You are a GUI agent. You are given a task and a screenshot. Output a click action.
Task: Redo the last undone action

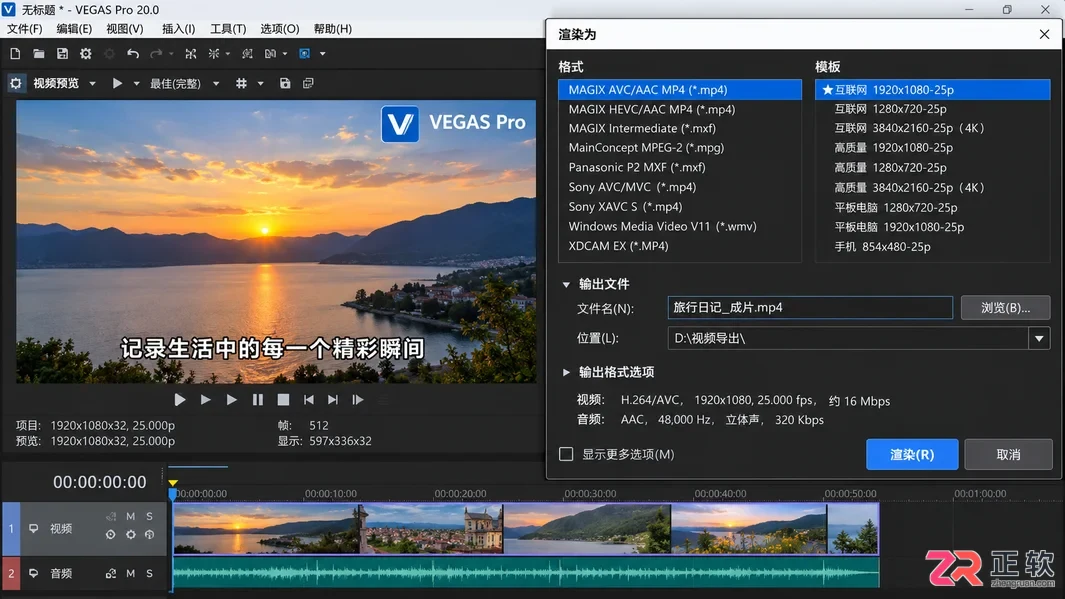point(156,54)
